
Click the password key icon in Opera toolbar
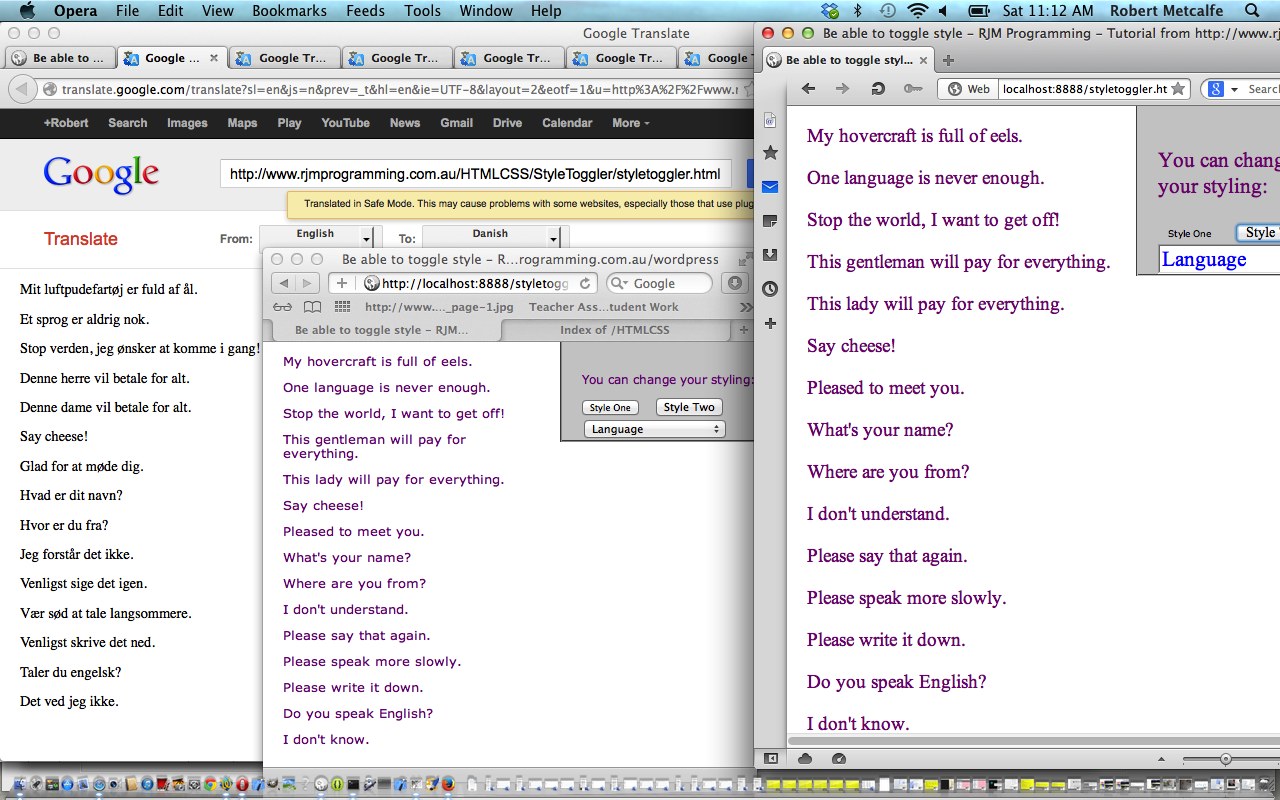coord(913,89)
